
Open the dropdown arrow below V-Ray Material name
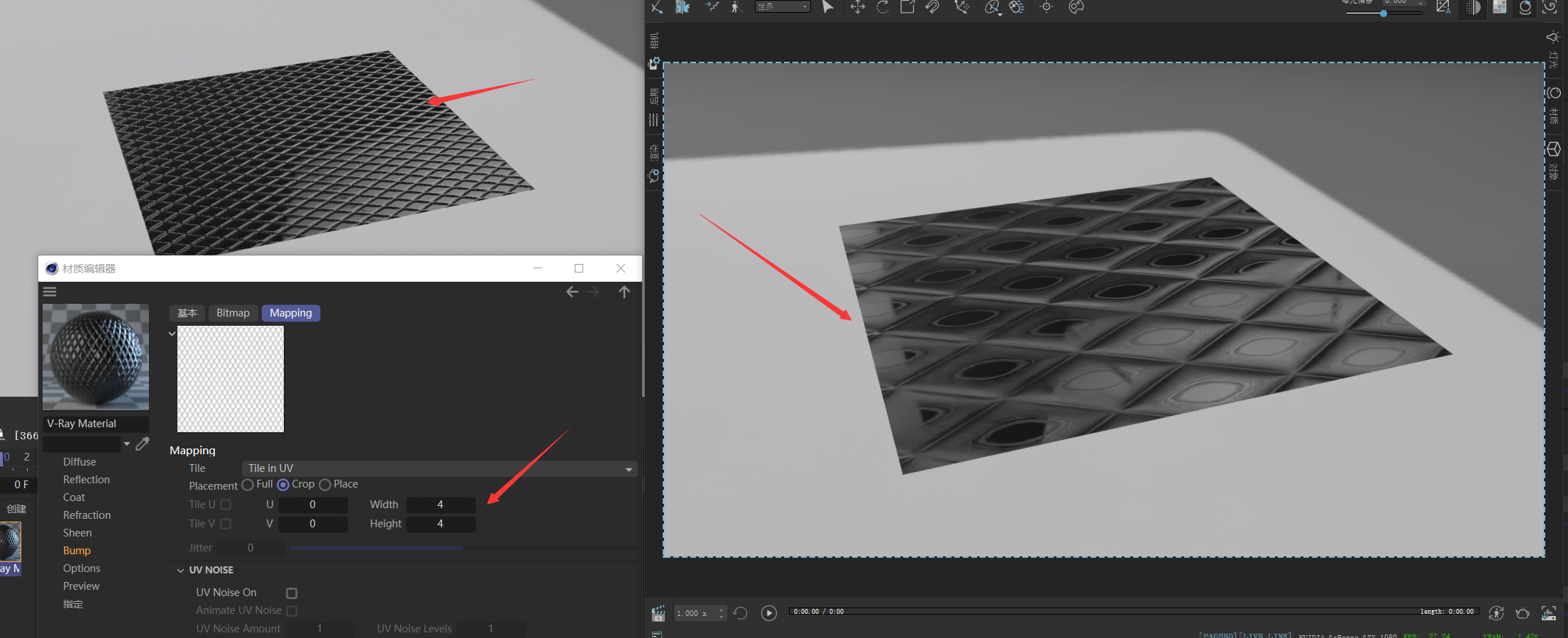(x=127, y=444)
